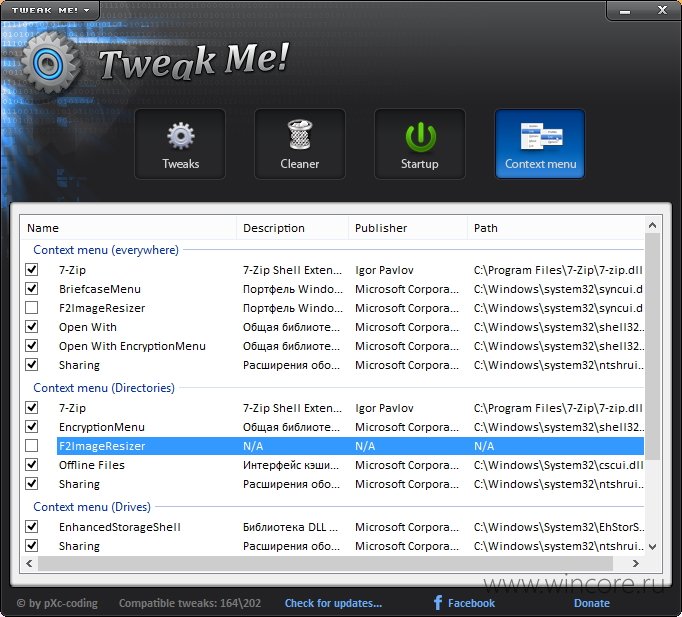Open the Tweaks gear icon section
682x617 pixels.
(180, 144)
